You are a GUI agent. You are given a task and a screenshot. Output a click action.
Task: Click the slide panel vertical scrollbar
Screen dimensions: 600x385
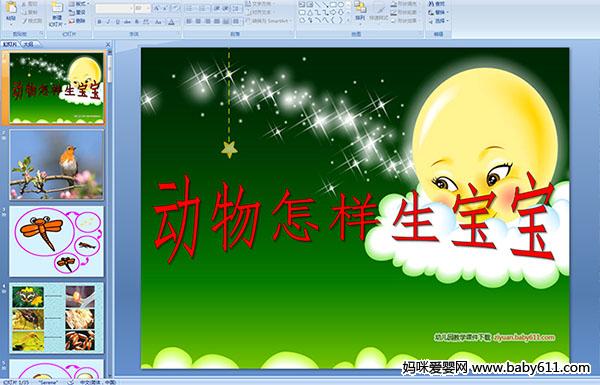click(110, 214)
